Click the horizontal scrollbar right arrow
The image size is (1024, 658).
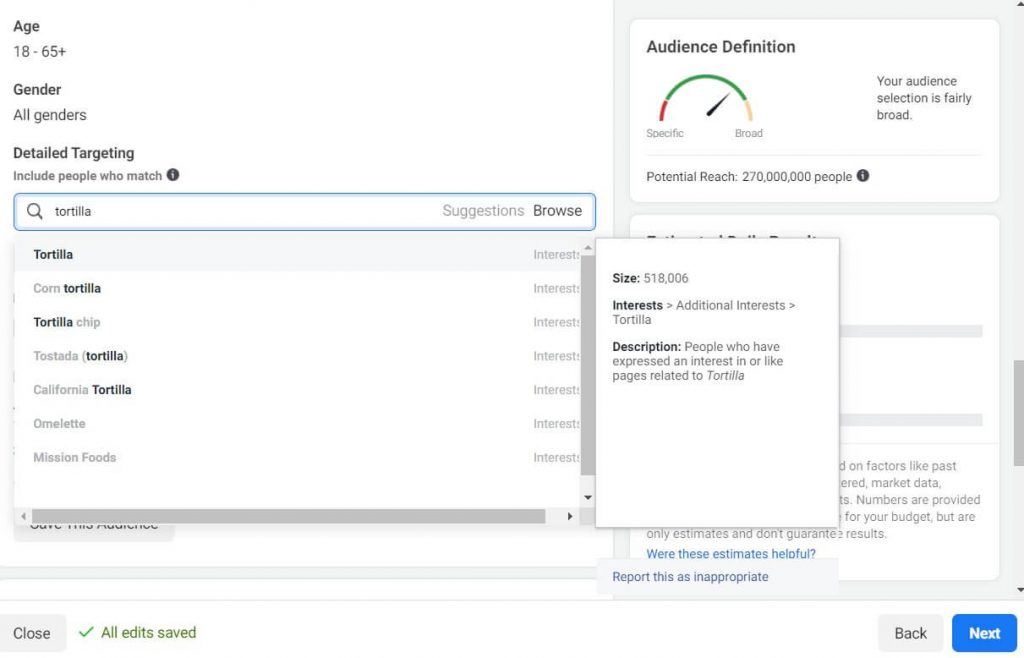click(570, 516)
